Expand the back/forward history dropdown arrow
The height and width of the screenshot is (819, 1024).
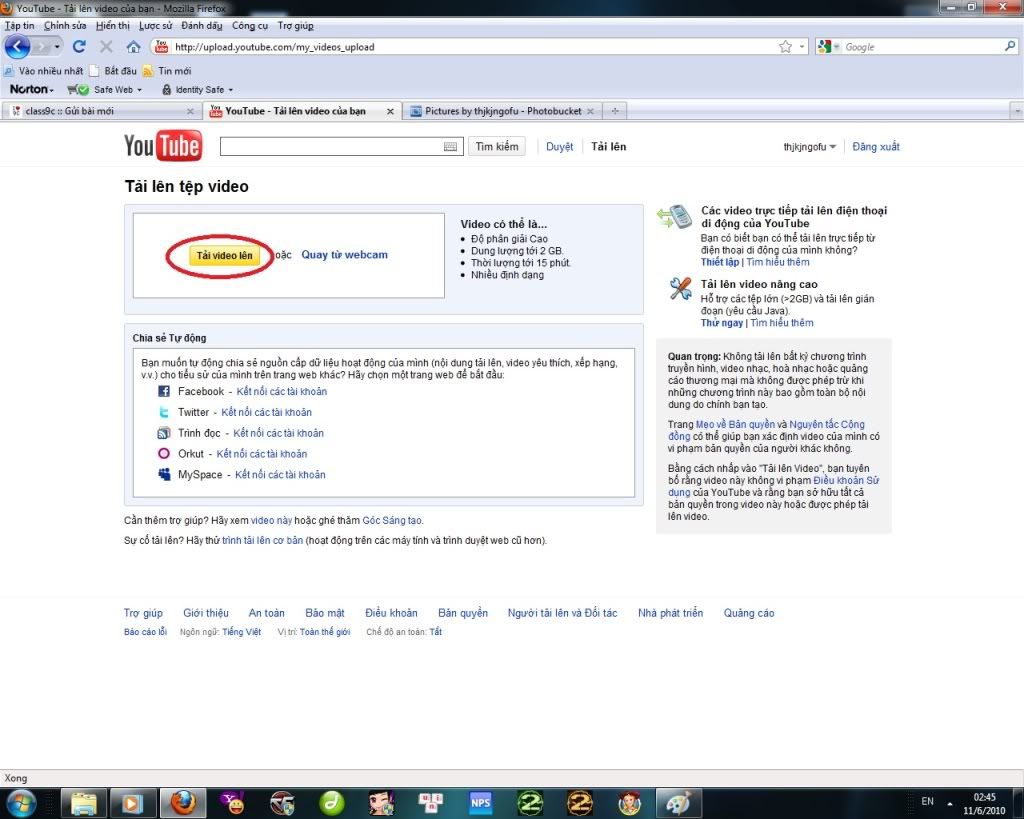[57, 47]
